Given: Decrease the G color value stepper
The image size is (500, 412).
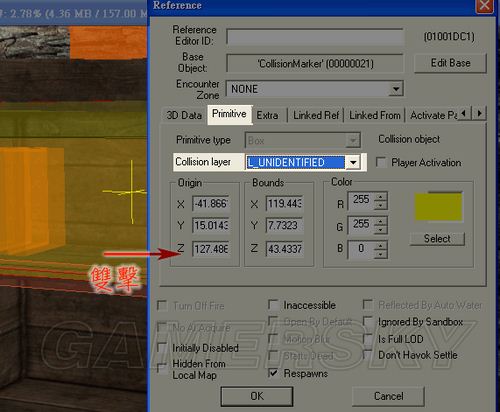Looking at the screenshot, I should coord(380,229).
